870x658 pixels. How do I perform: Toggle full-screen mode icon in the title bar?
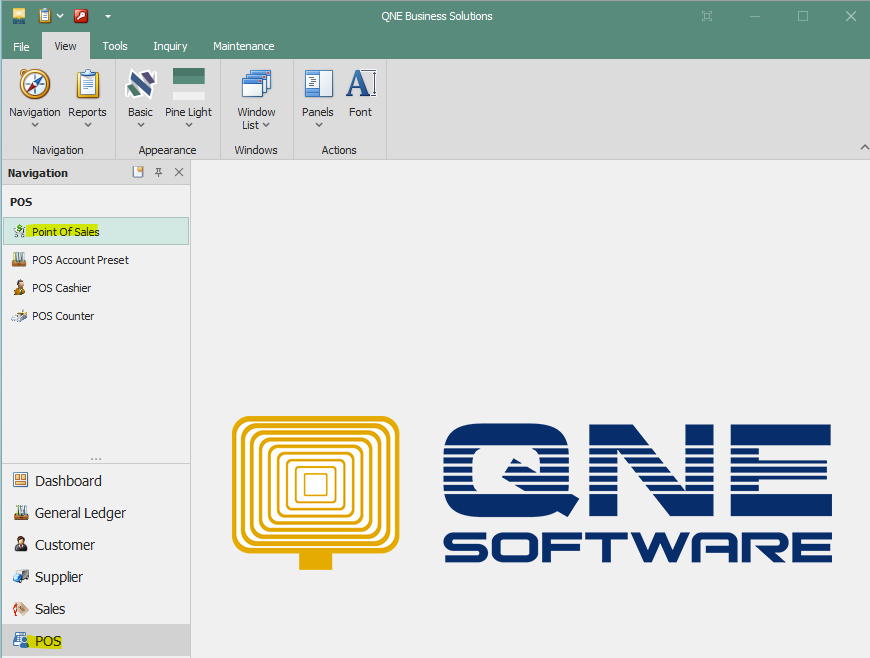pyautogui.click(x=707, y=16)
